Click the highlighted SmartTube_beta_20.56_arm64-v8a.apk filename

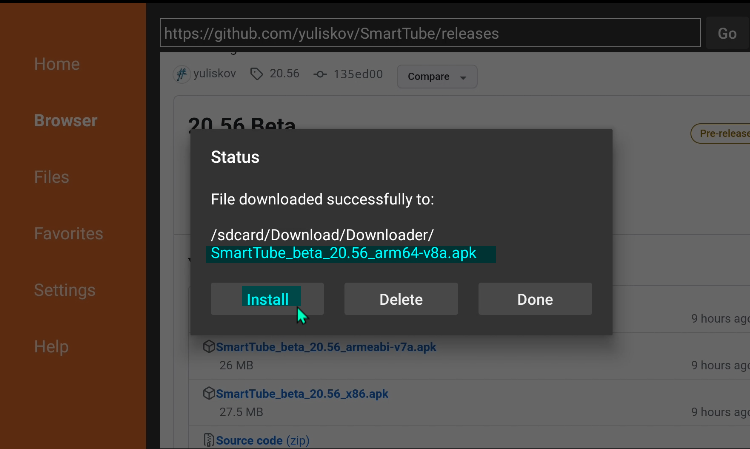tap(343, 253)
